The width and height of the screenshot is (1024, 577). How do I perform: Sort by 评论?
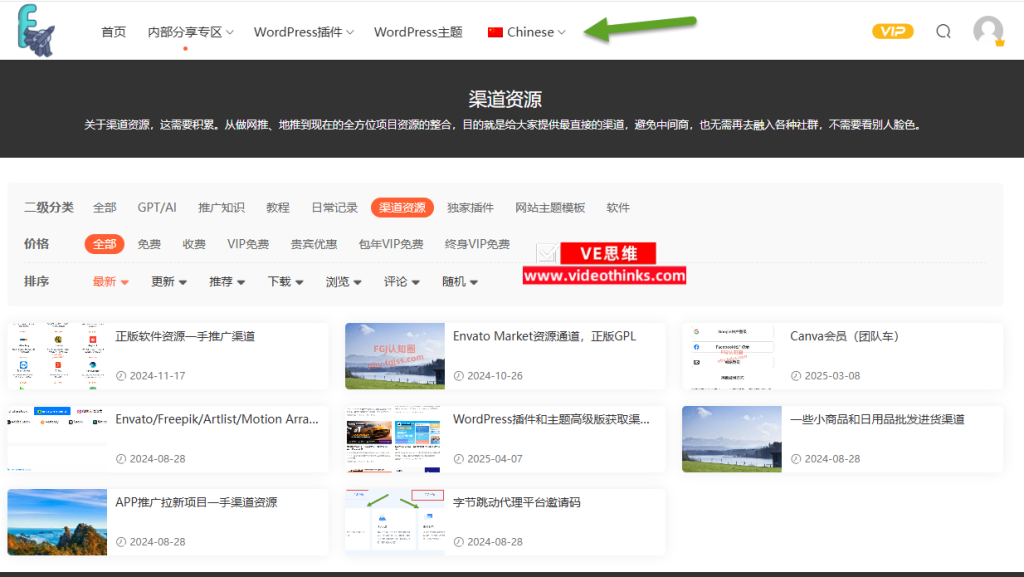(402, 282)
